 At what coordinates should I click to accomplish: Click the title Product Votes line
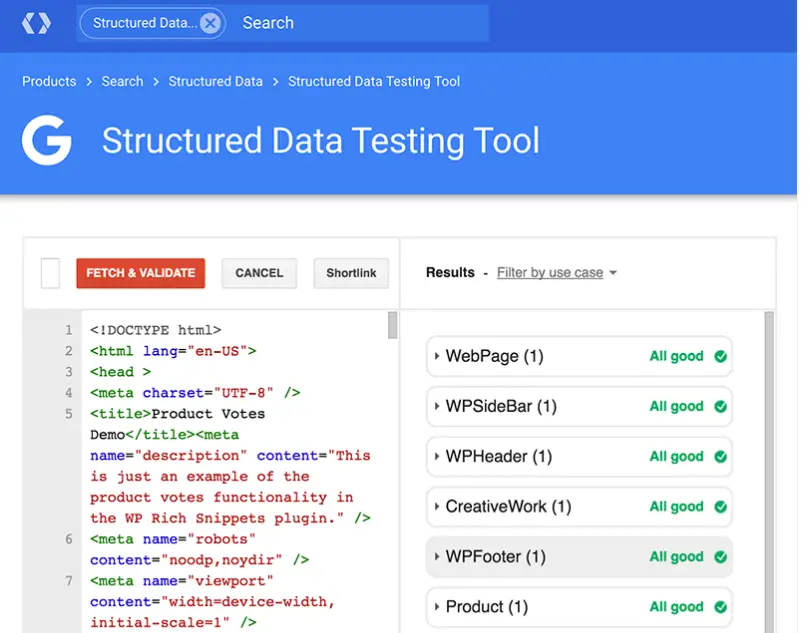[177, 414]
